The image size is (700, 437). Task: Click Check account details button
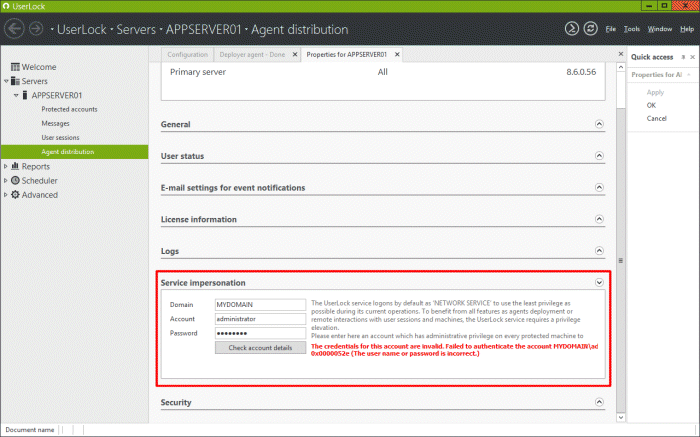click(260, 347)
